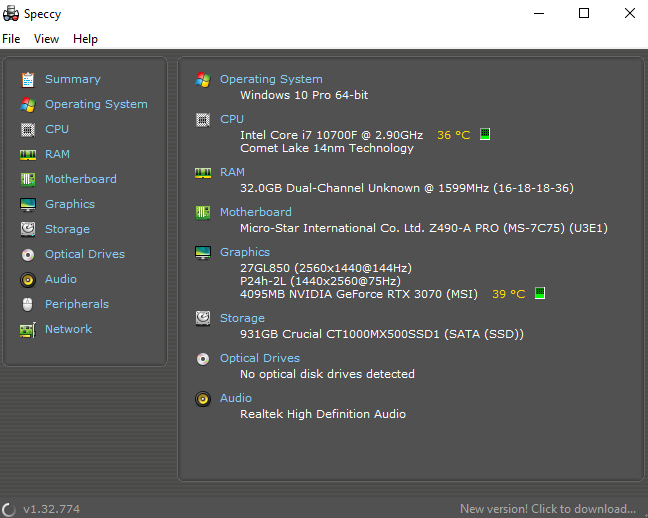The height and width of the screenshot is (518, 648).
Task: Click the CPU temperature '36 °C' value
Action: 454,135
